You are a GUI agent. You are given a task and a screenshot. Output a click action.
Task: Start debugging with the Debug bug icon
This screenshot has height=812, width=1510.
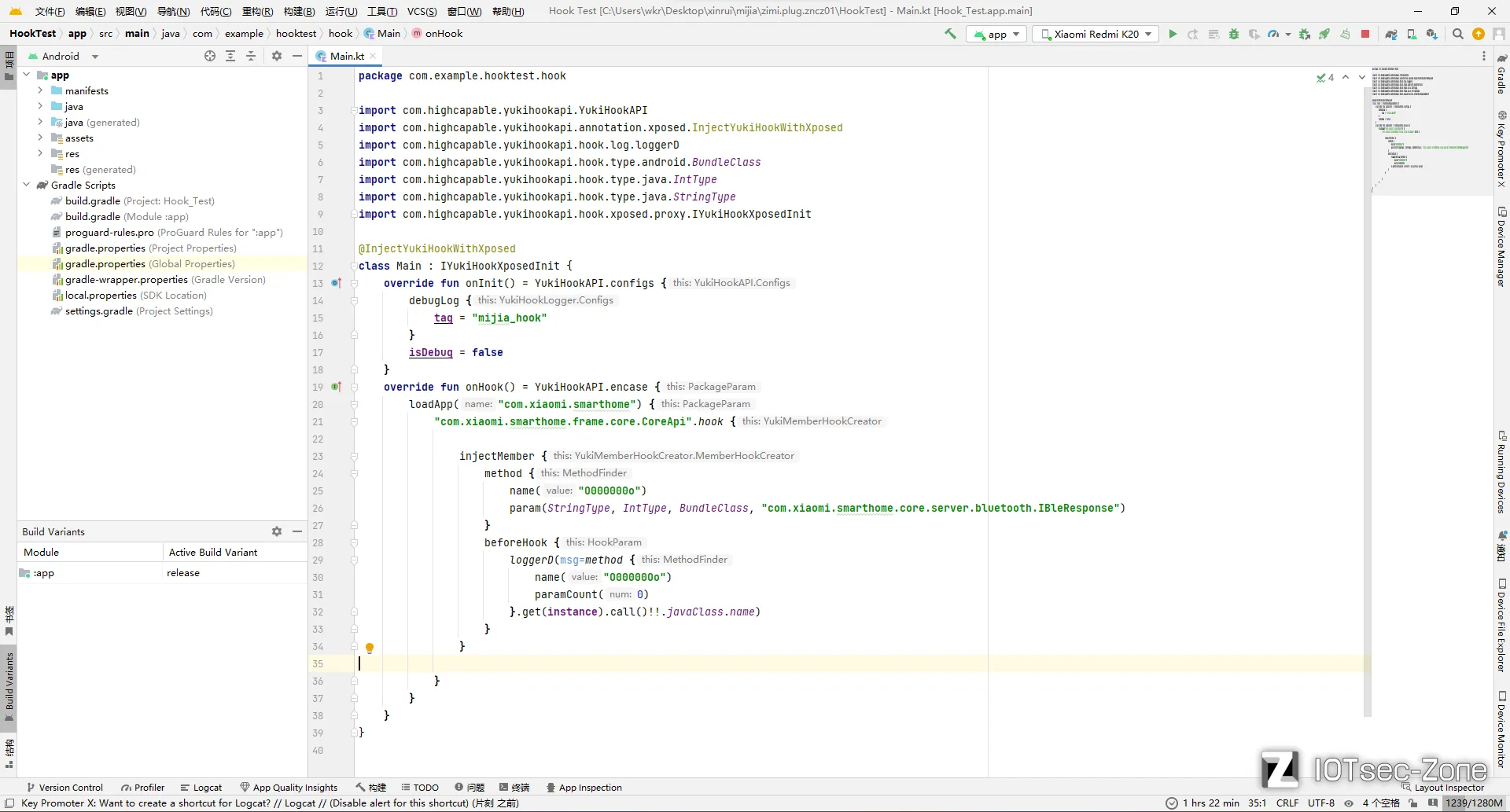pos(1234,34)
